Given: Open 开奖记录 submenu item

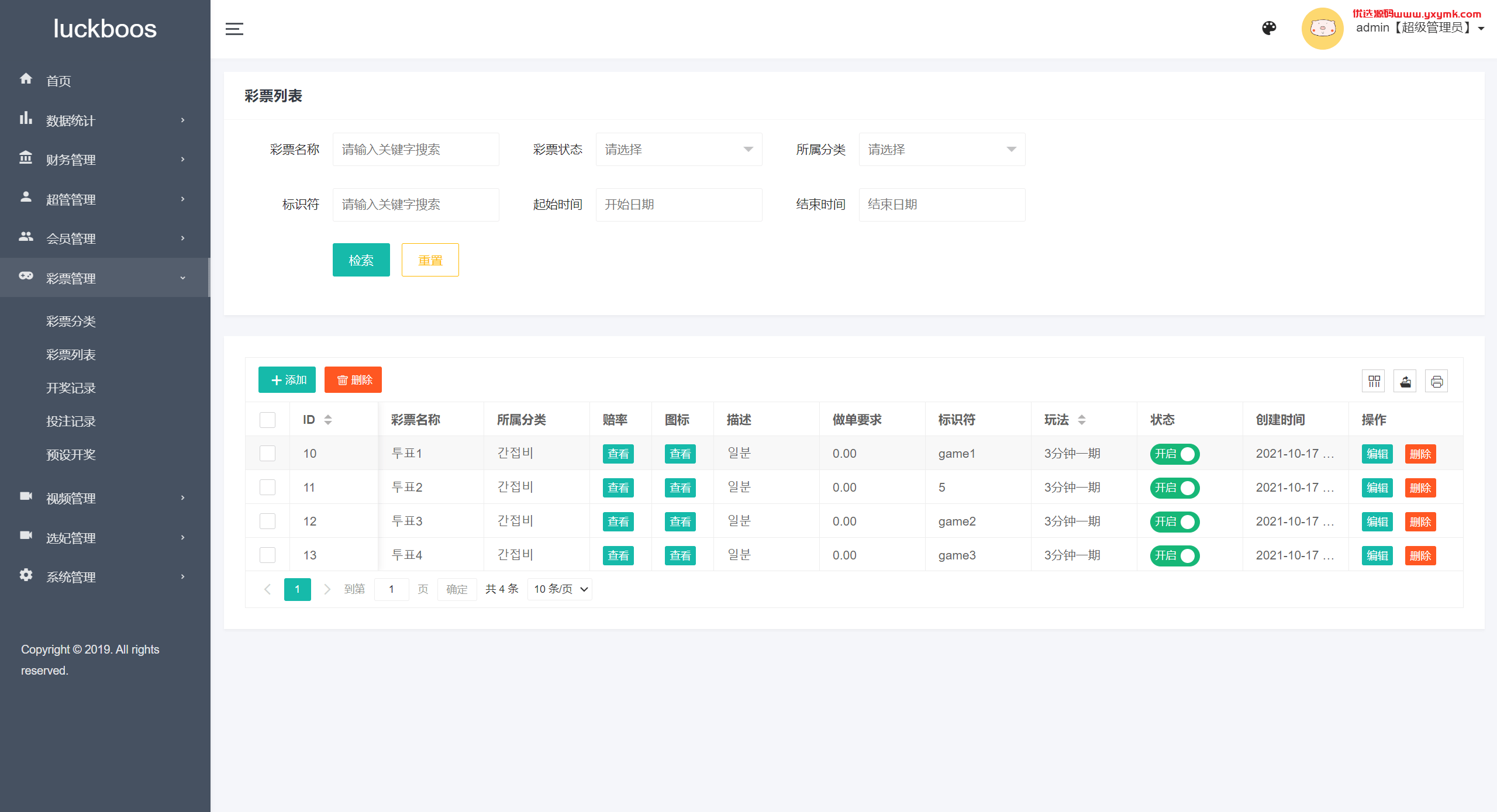Looking at the screenshot, I should coord(71,388).
